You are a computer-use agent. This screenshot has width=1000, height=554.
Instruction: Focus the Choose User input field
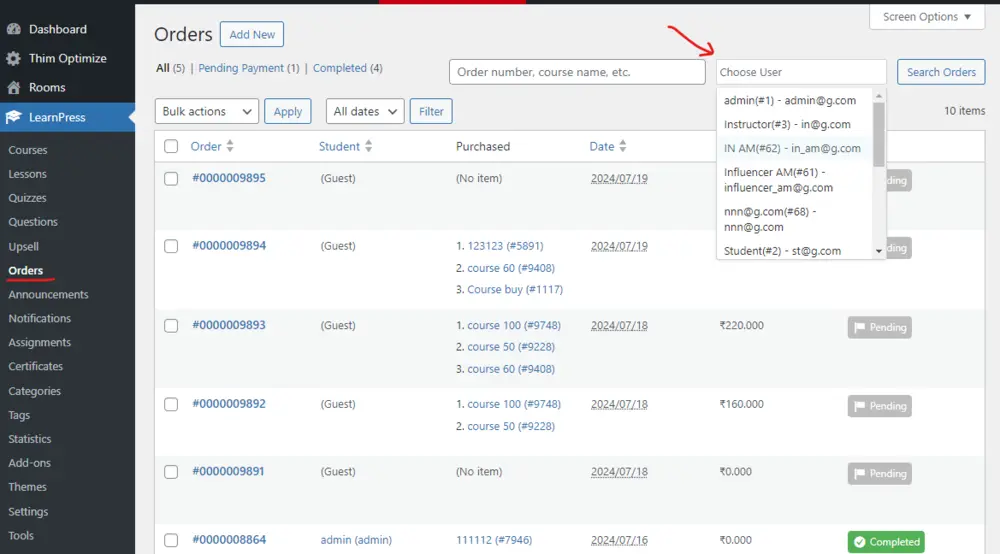tap(801, 72)
